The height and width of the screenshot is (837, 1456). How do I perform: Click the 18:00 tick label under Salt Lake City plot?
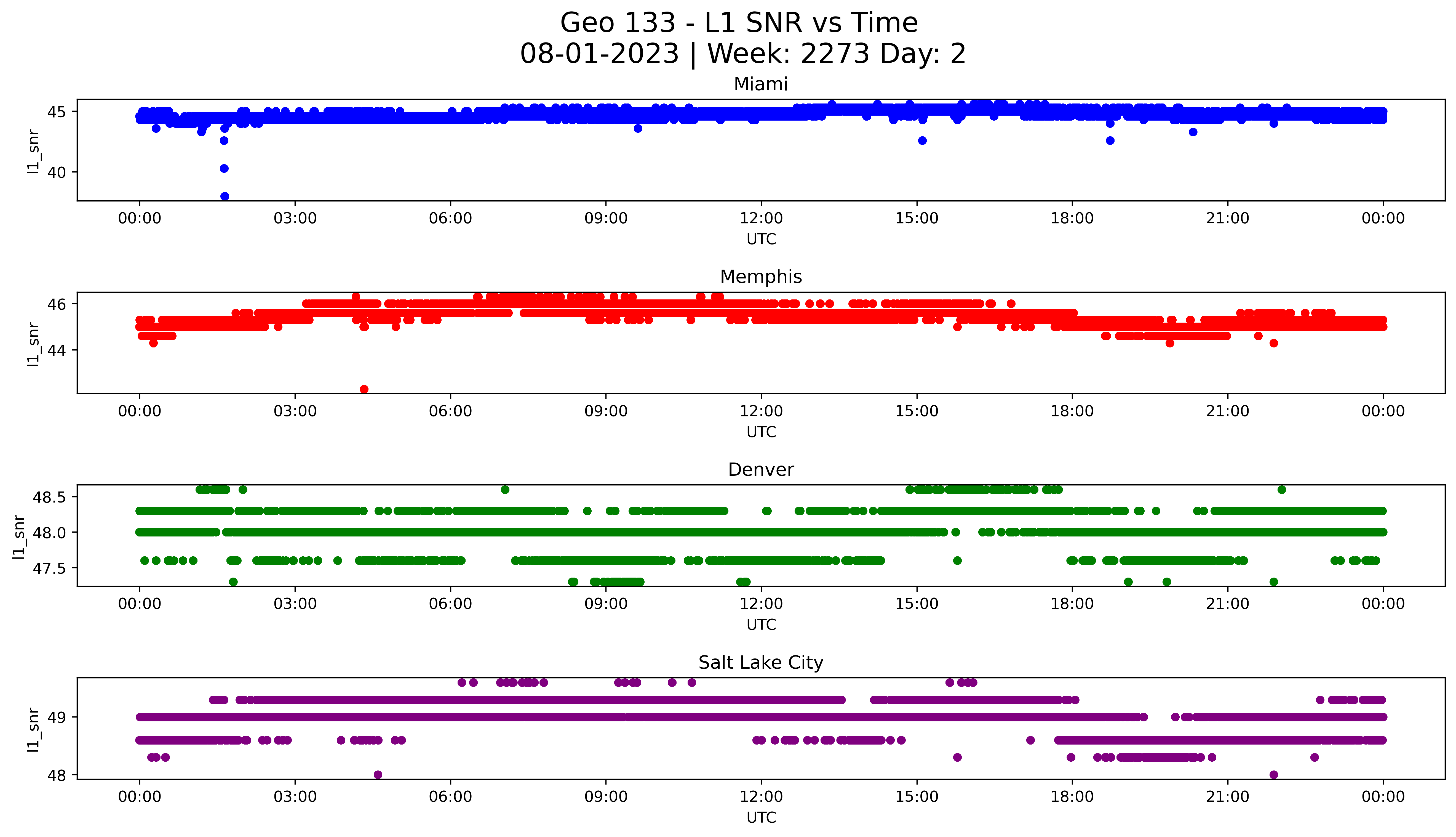click(1072, 797)
